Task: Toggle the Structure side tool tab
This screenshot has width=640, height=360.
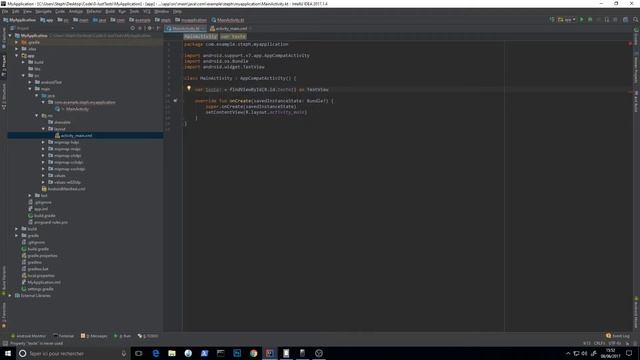Action: coord(4,97)
